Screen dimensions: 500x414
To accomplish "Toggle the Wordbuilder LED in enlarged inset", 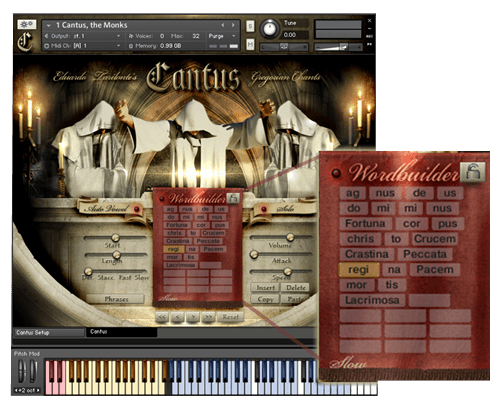I will 336,173.
